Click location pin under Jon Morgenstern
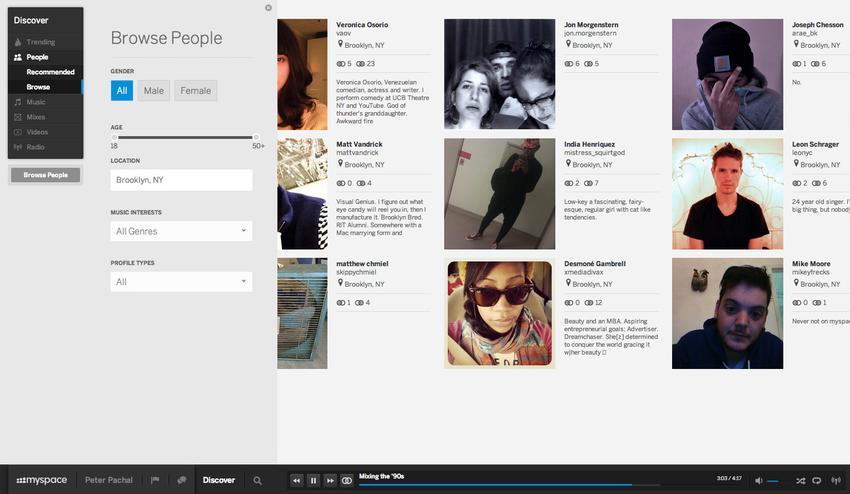This screenshot has height=494, width=850. 568,44
